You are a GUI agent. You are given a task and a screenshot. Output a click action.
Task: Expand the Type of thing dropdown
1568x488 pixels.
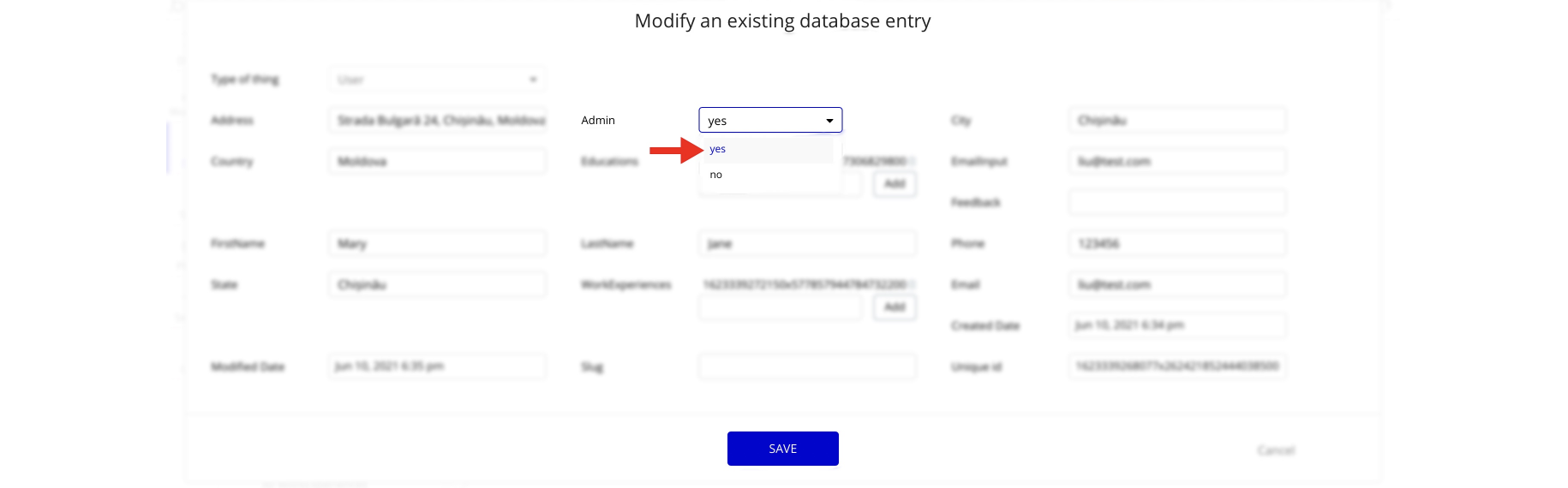point(437,80)
